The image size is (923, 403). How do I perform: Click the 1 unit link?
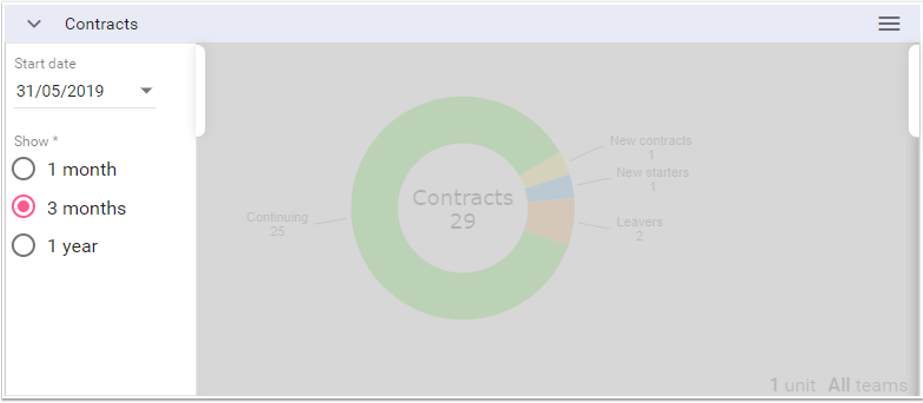(792, 385)
